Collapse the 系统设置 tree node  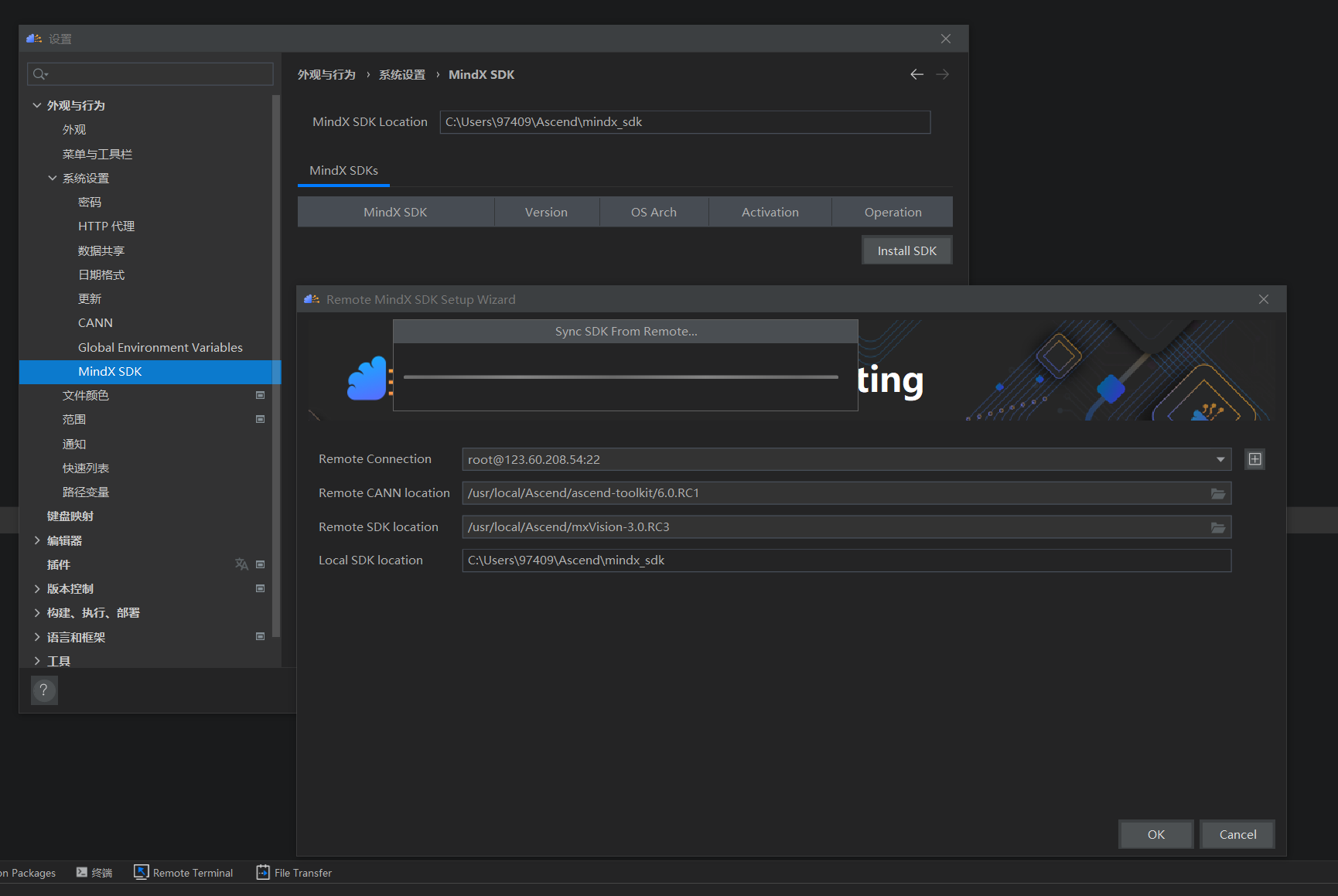53,178
